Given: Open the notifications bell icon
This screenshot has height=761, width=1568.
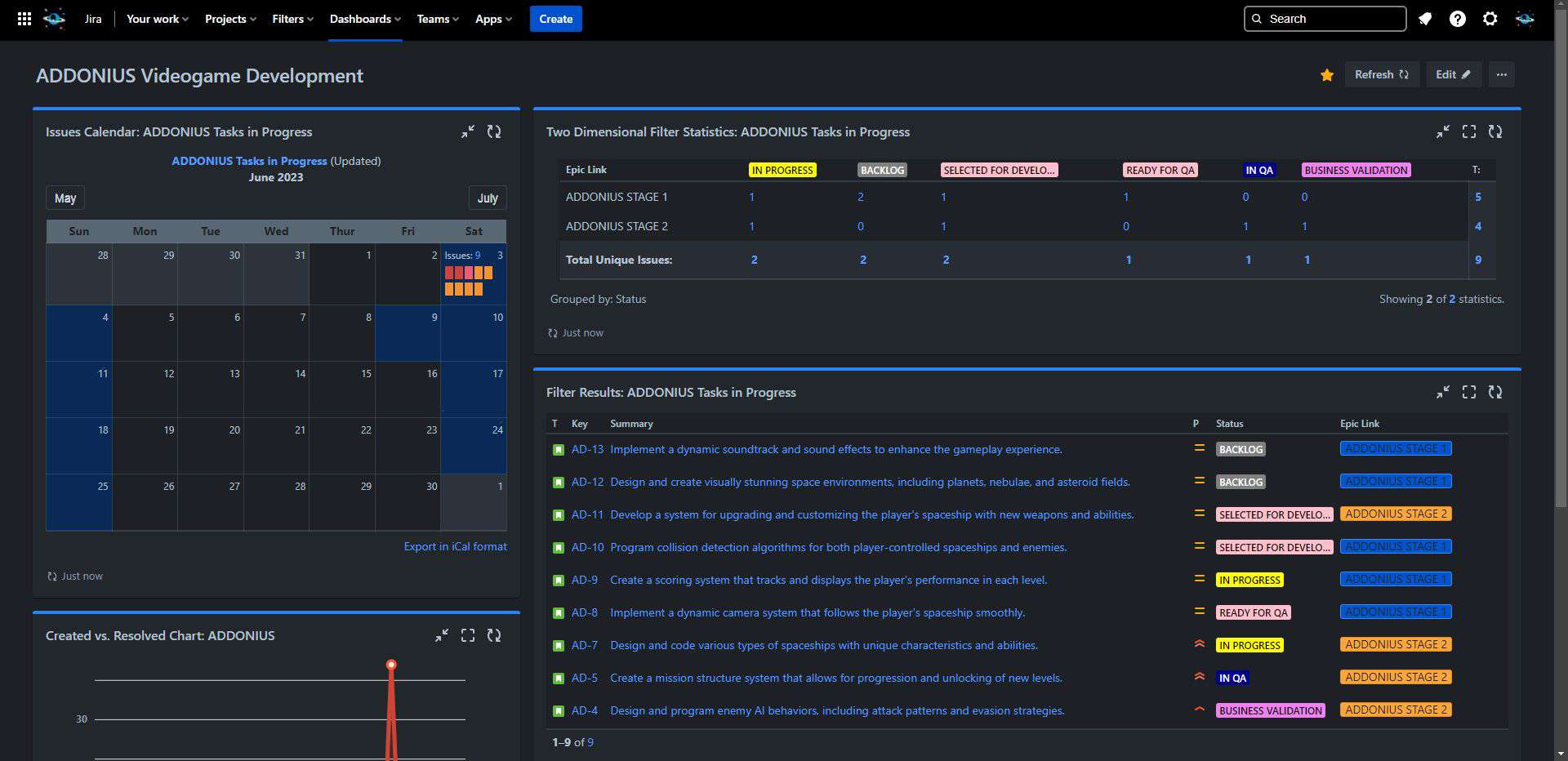Looking at the screenshot, I should [1425, 19].
